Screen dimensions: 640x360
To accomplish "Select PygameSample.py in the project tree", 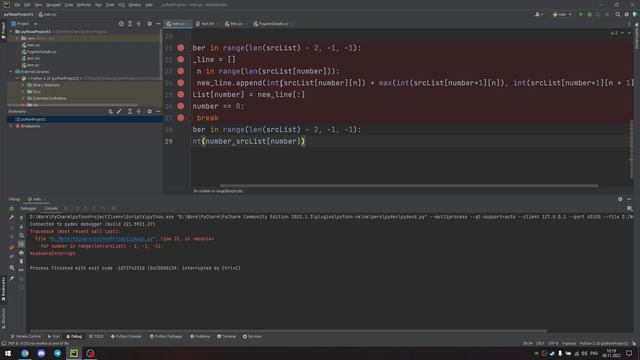I will [39, 52].
